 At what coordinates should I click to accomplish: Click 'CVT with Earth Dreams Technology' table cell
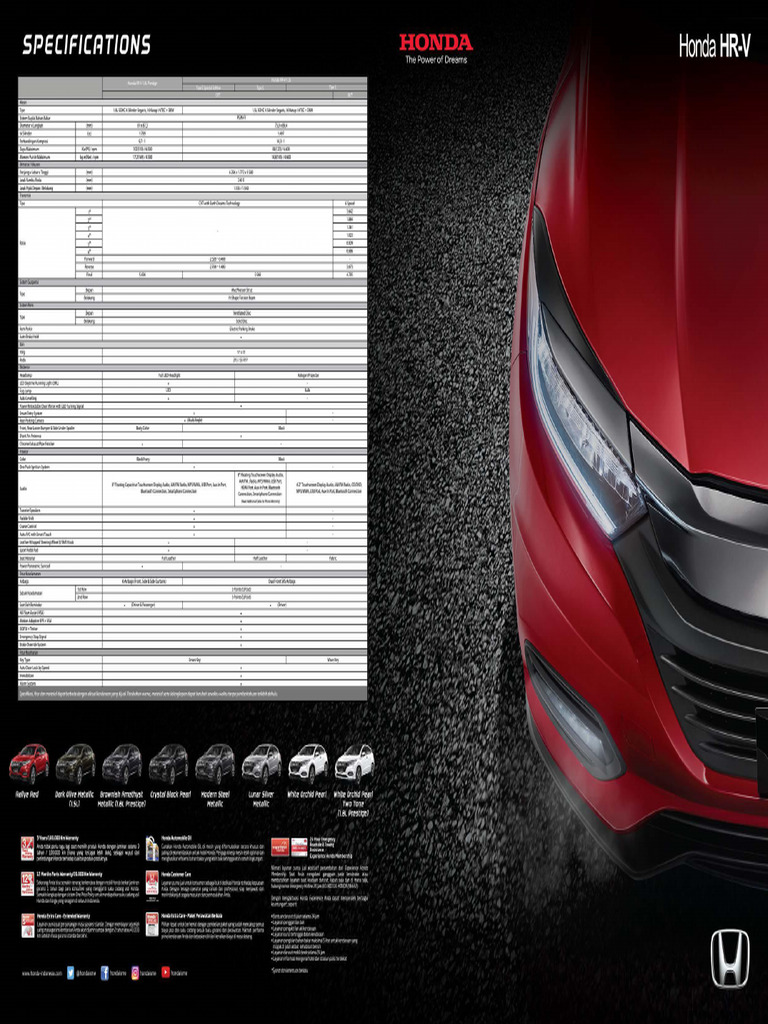219,204
